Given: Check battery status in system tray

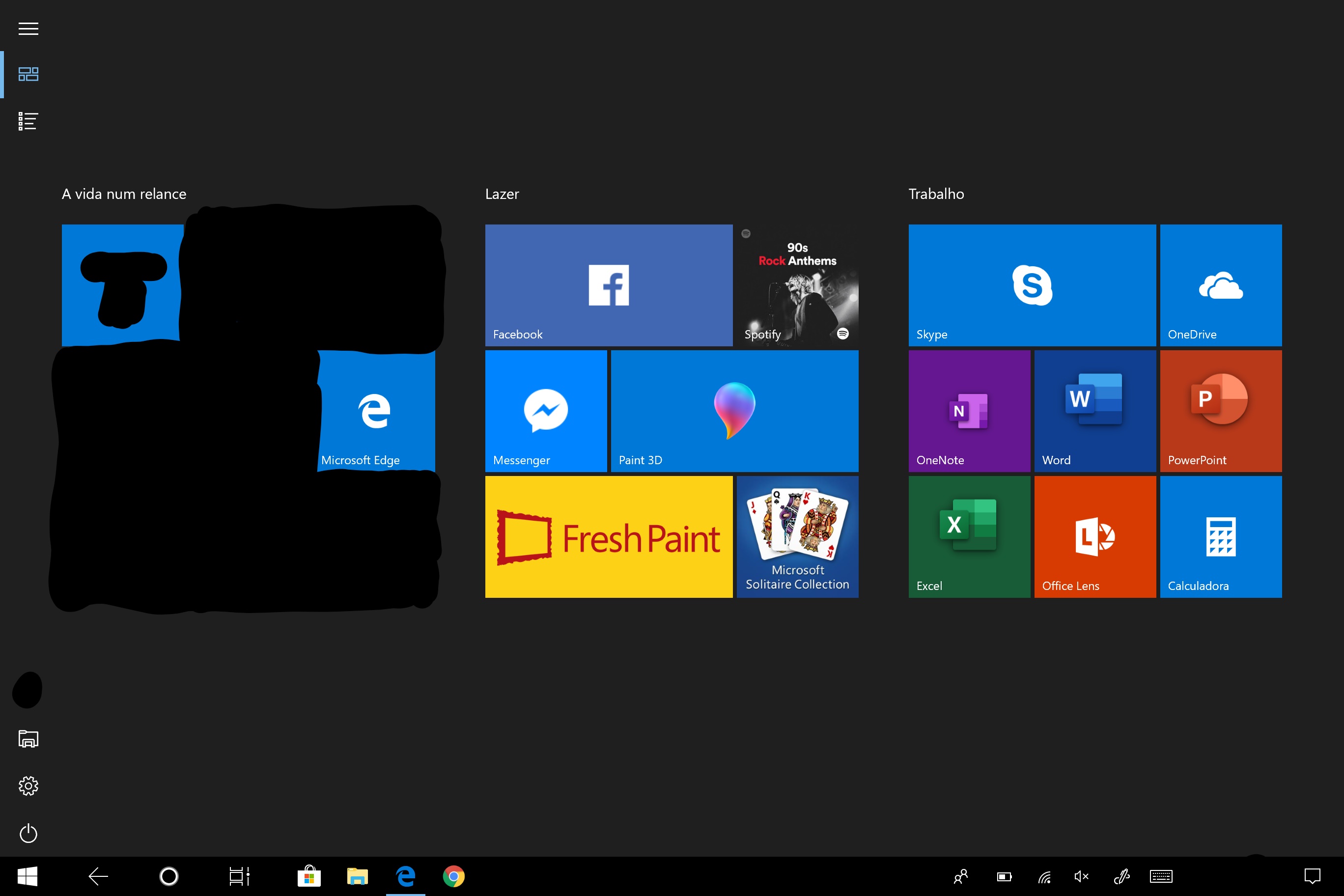Looking at the screenshot, I should (1004, 876).
